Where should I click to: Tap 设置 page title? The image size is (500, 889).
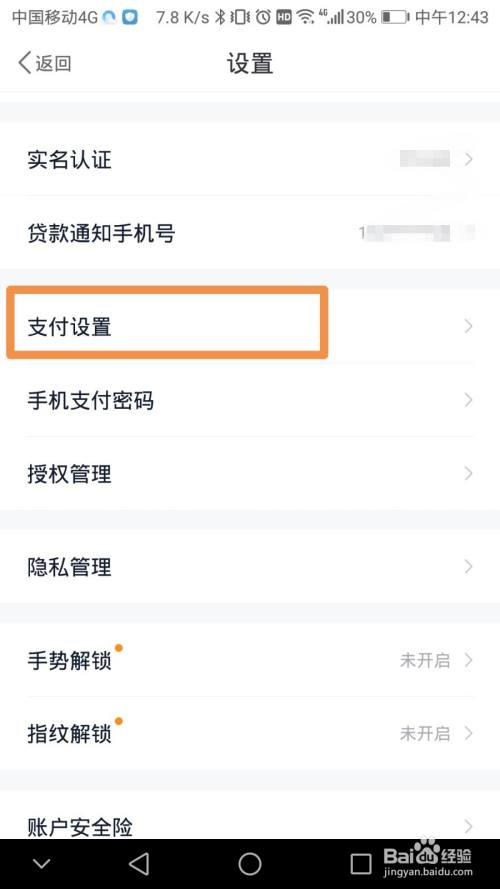(x=250, y=64)
